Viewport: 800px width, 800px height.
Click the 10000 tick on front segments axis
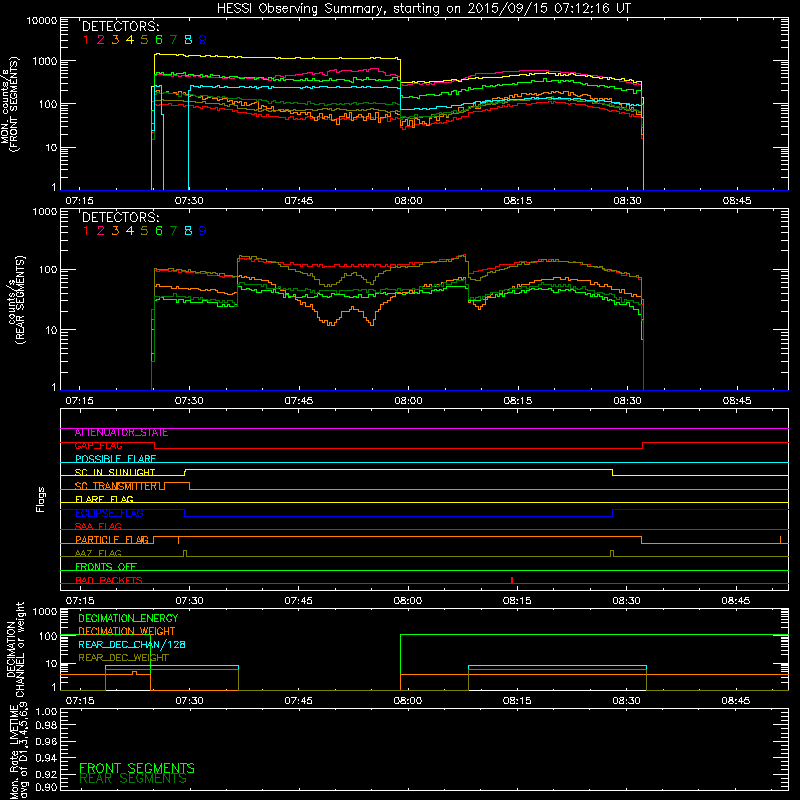click(42, 21)
